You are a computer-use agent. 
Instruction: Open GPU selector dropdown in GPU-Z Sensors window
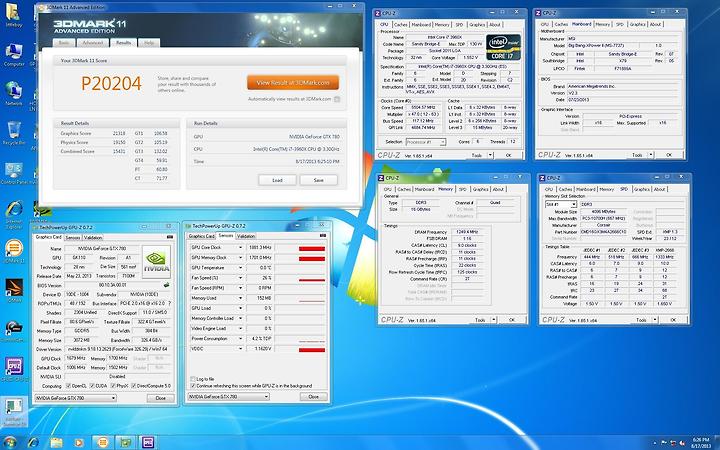point(229,396)
